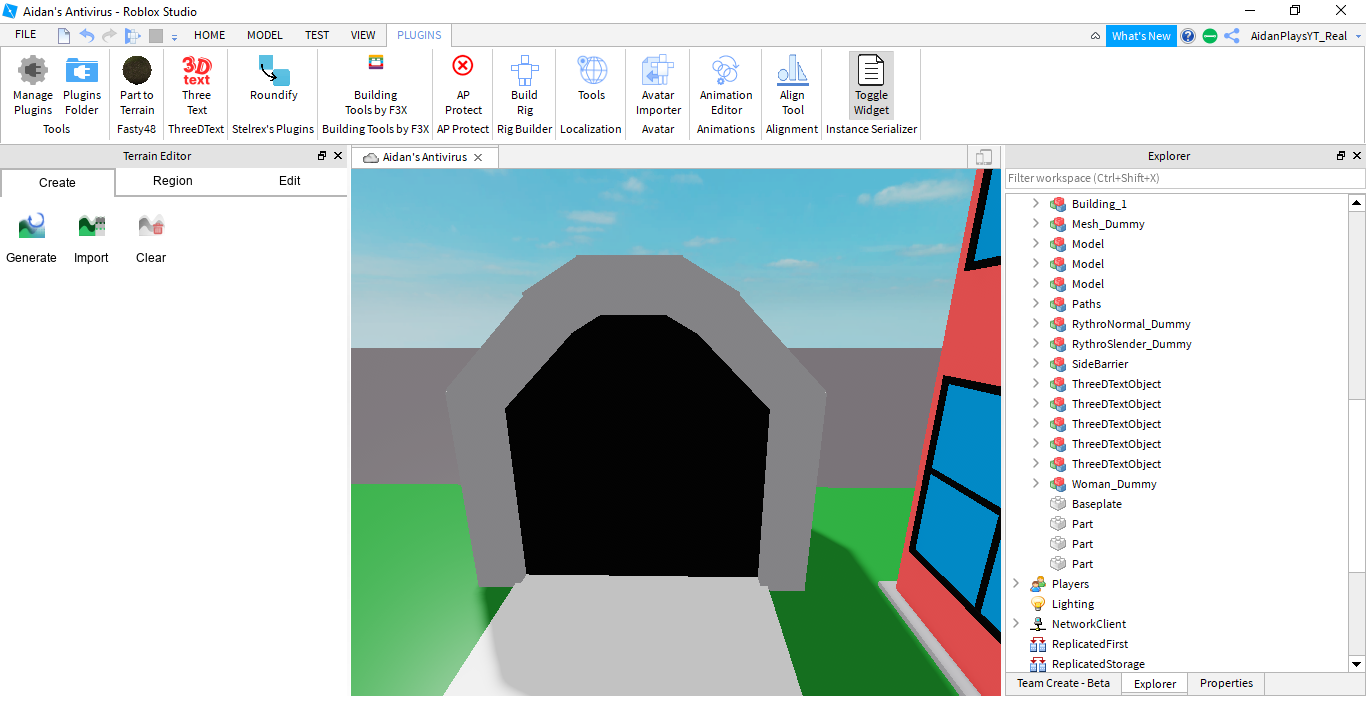Click the Help question mark icon
The width and height of the screenshot is (1366, 705).
1188,36
